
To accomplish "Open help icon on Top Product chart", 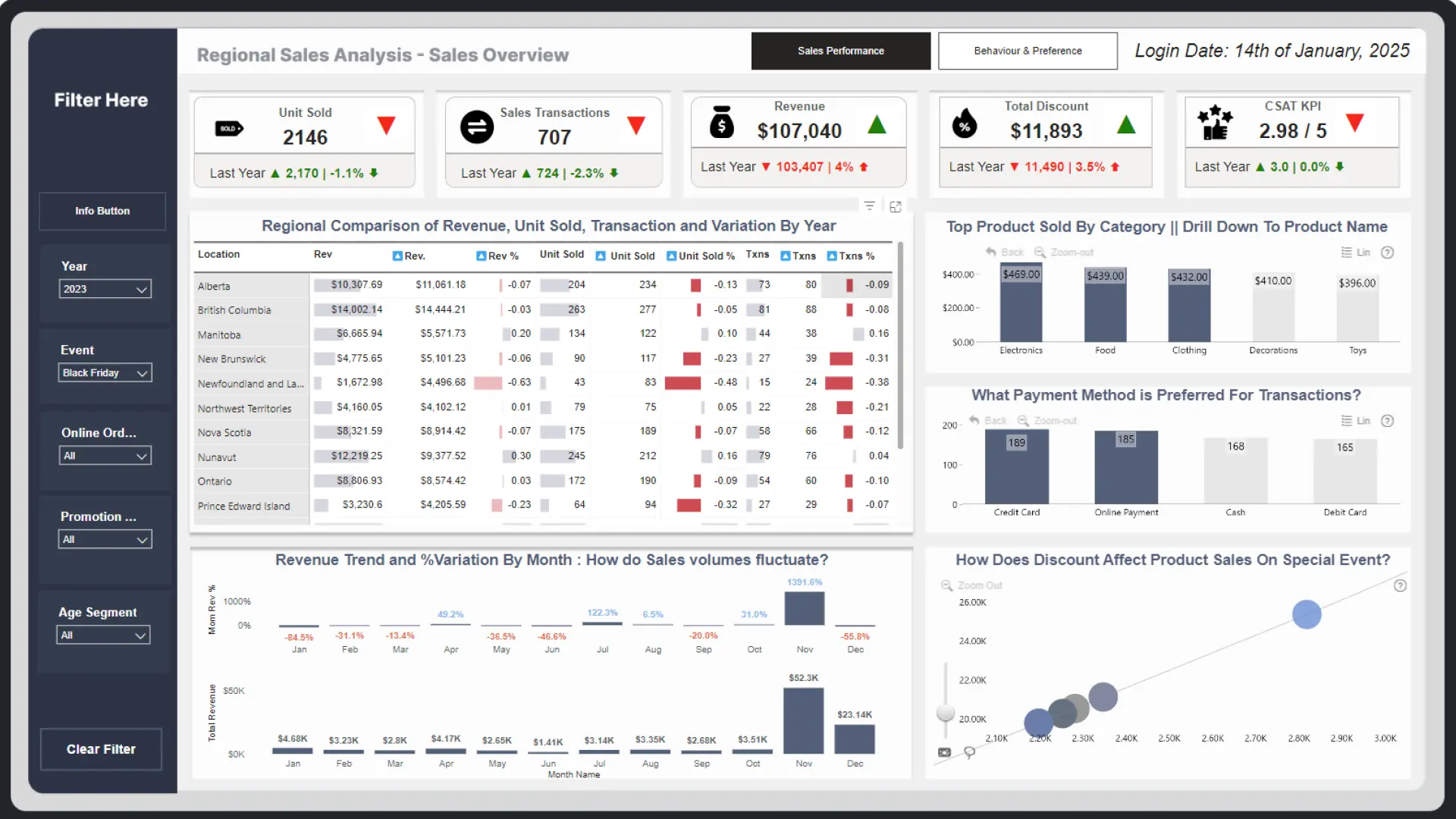I will 1388,253.
